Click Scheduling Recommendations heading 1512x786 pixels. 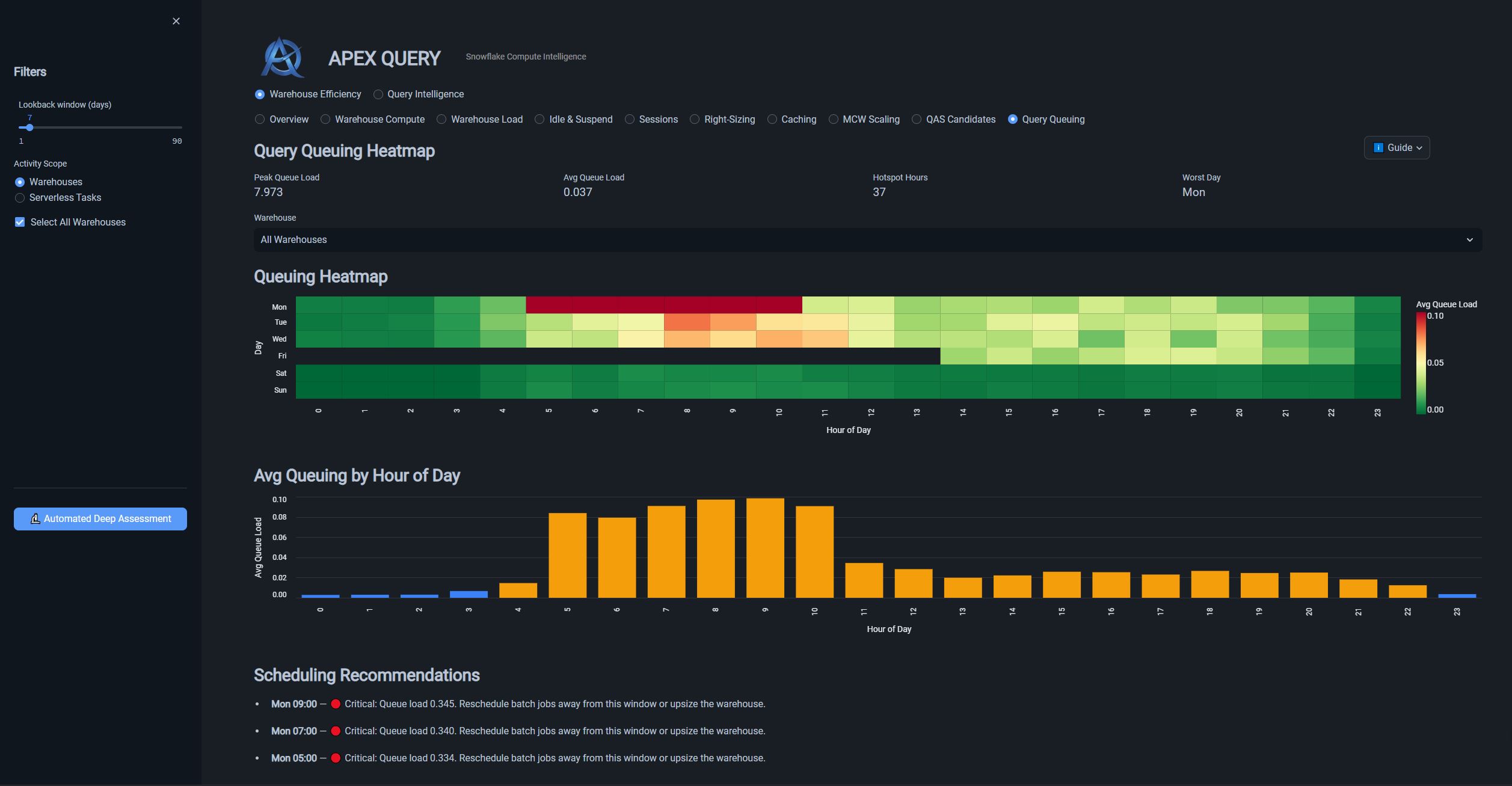[x=366, y=675]
